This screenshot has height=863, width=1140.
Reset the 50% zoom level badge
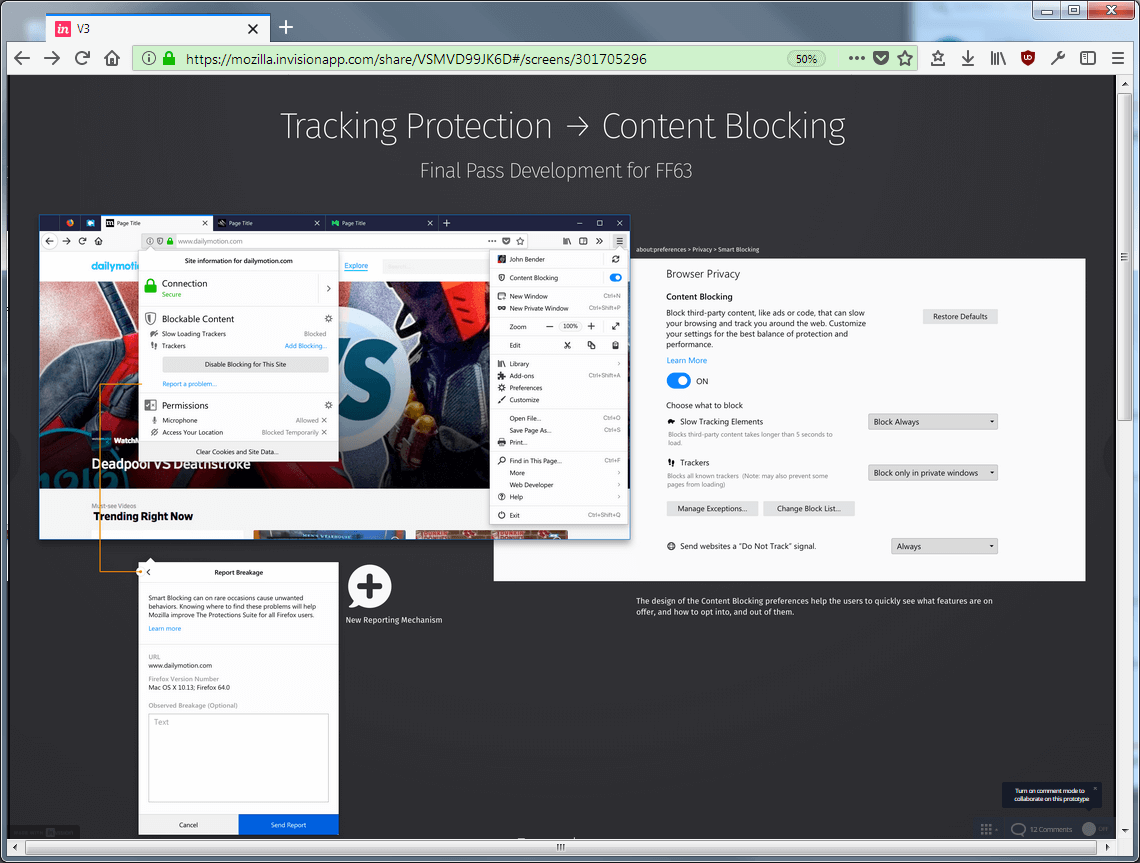(806, 59)
